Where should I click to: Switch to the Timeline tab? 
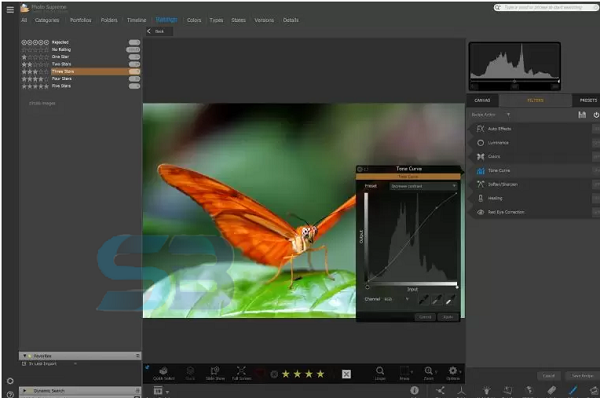[x=137, y=20]
